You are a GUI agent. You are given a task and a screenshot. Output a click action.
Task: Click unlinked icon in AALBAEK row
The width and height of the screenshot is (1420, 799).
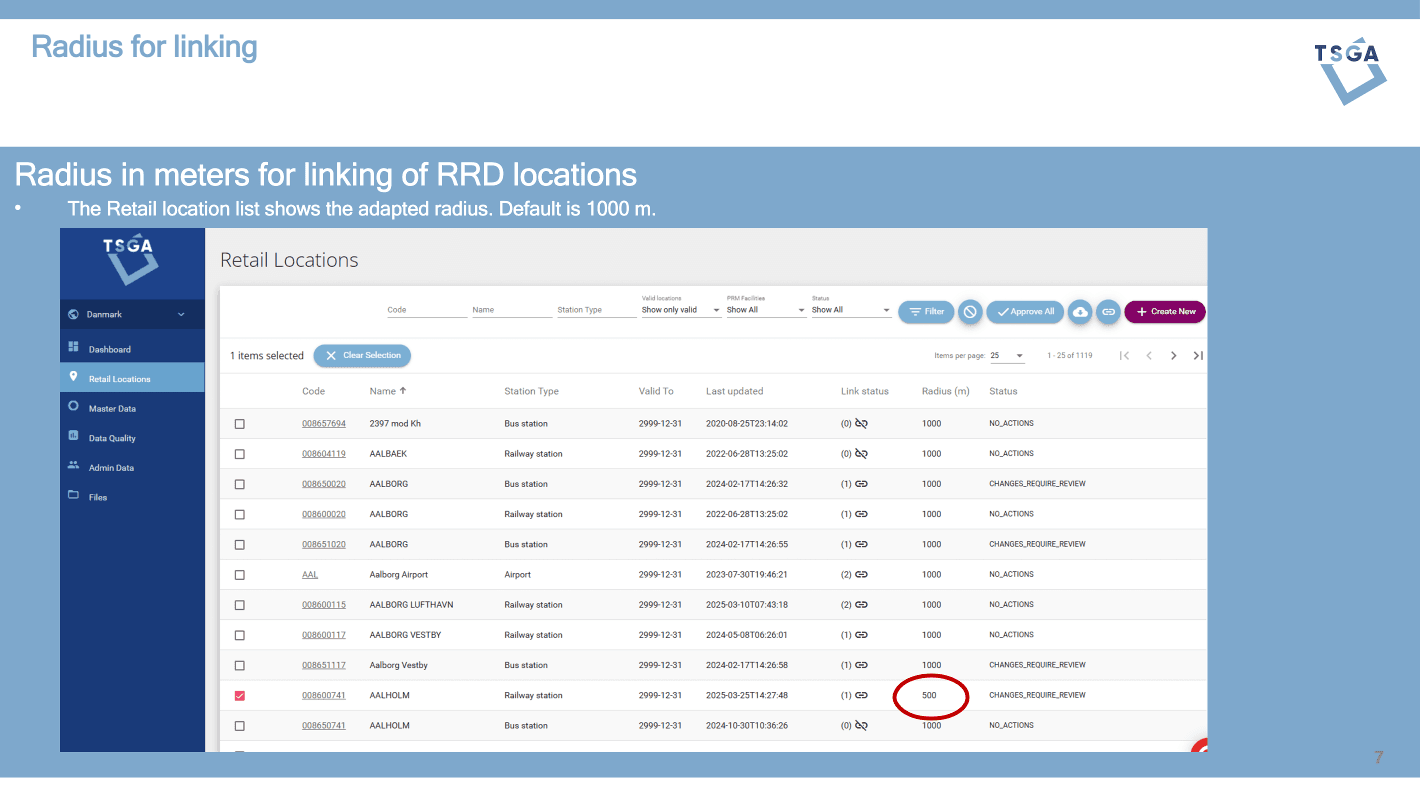pos(862,454)
